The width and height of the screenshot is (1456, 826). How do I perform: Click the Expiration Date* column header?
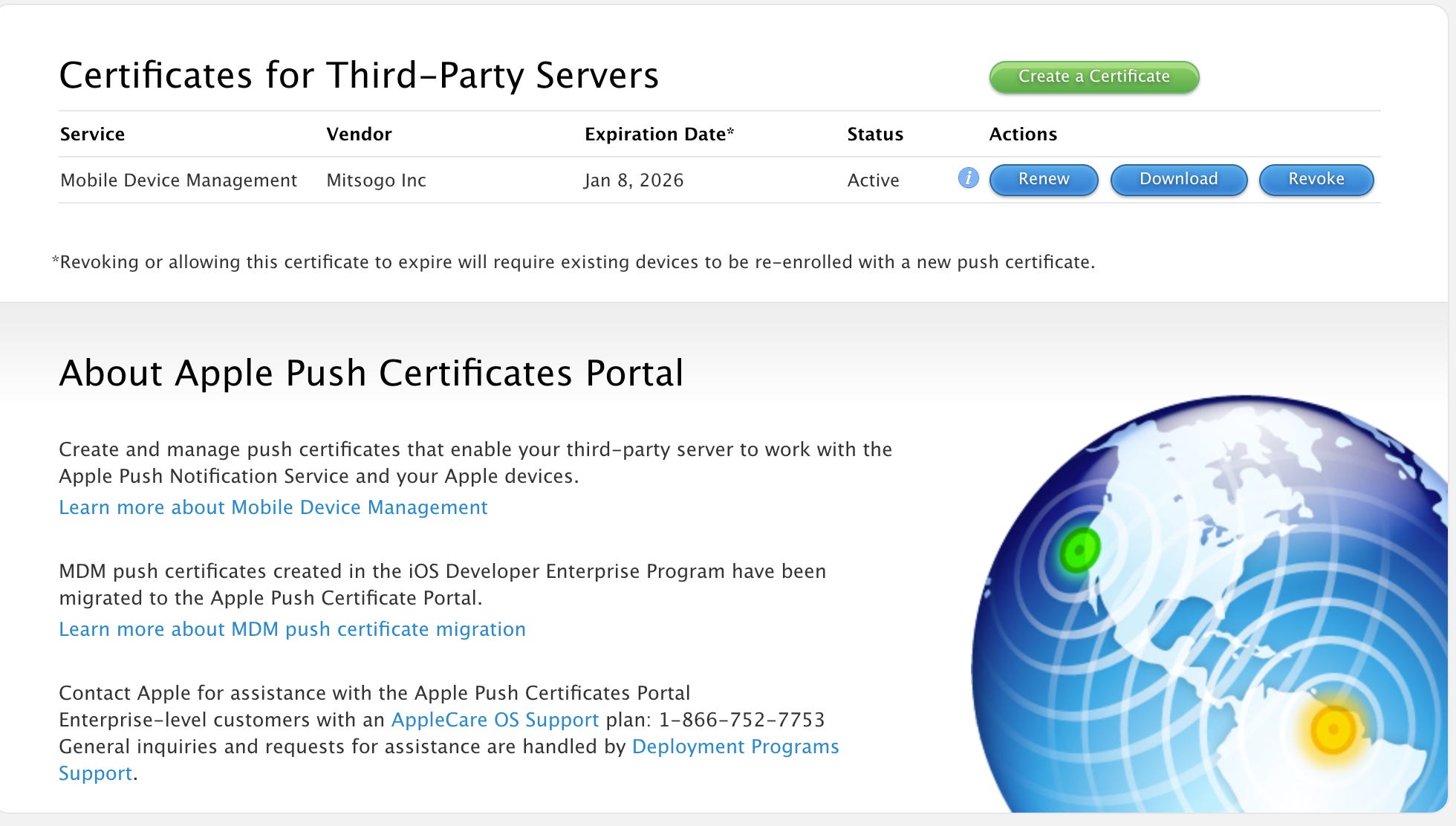pos(659,134)
